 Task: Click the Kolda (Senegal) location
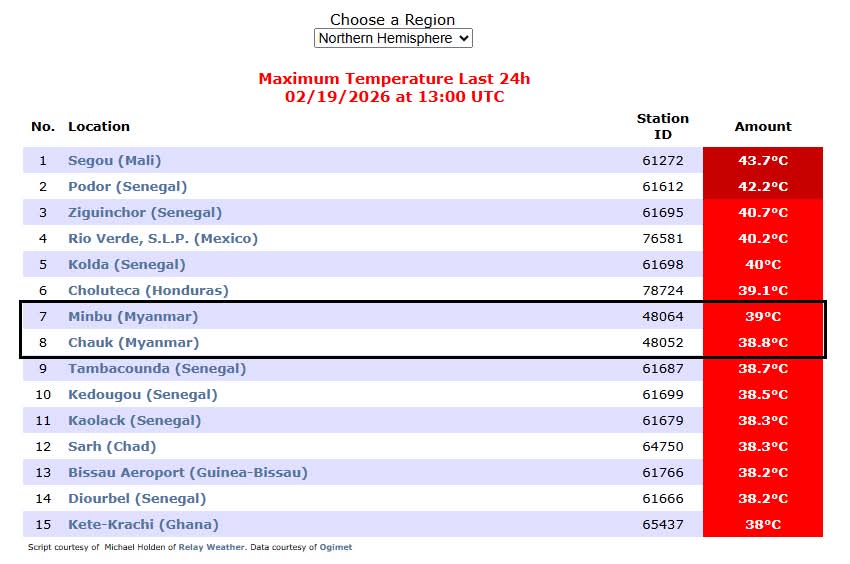(x=126, y=264)
